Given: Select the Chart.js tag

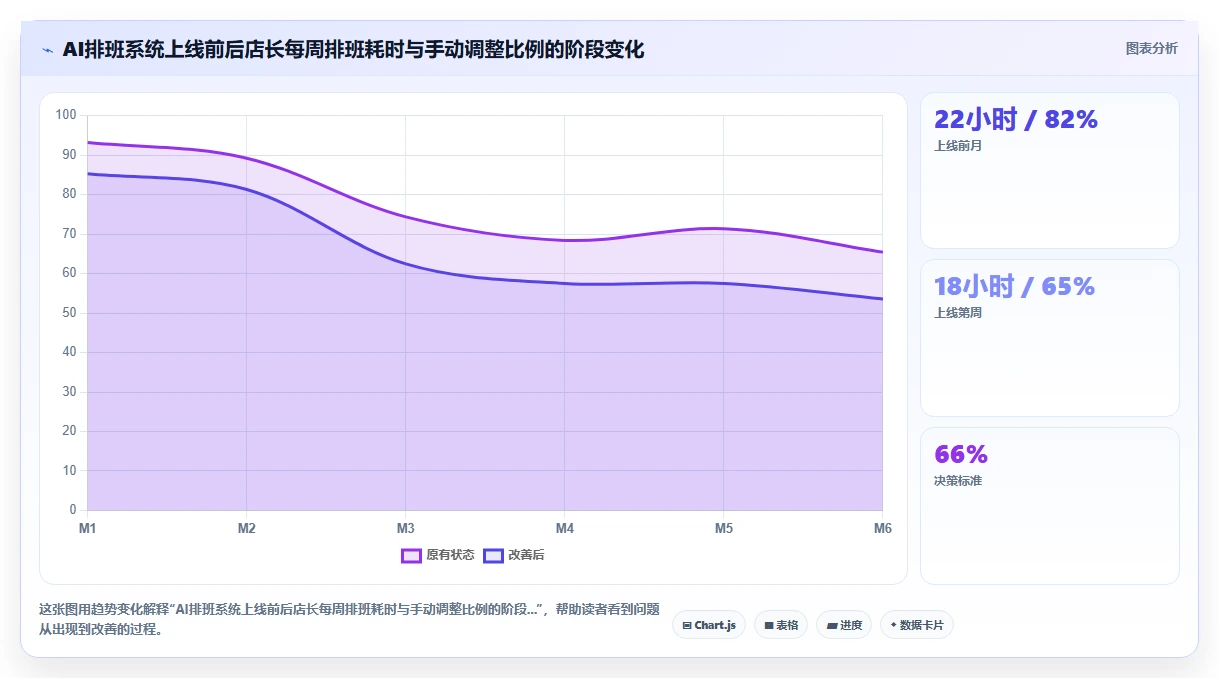Looking at the screenshot, I should pyautogui.click(x=709, y=625).
